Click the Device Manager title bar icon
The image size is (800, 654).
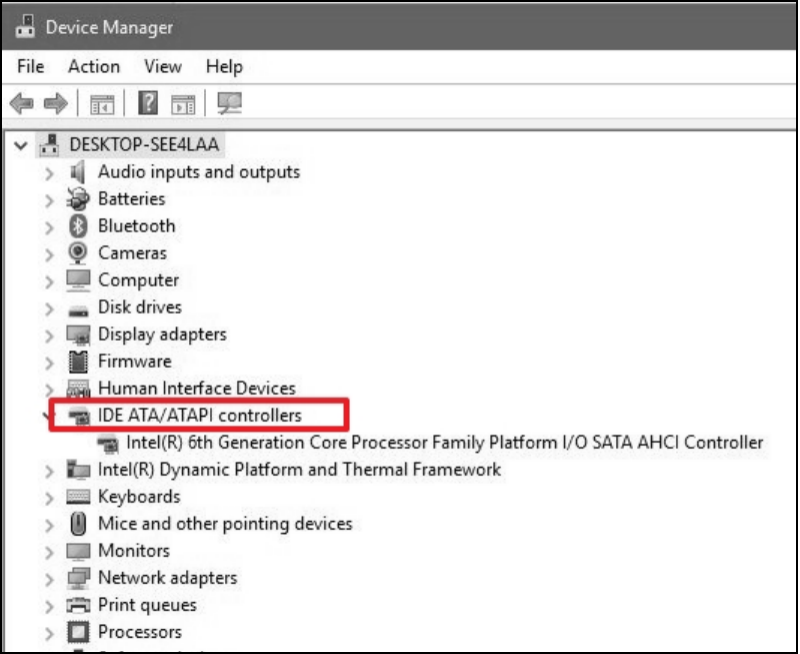pos(25,26)
